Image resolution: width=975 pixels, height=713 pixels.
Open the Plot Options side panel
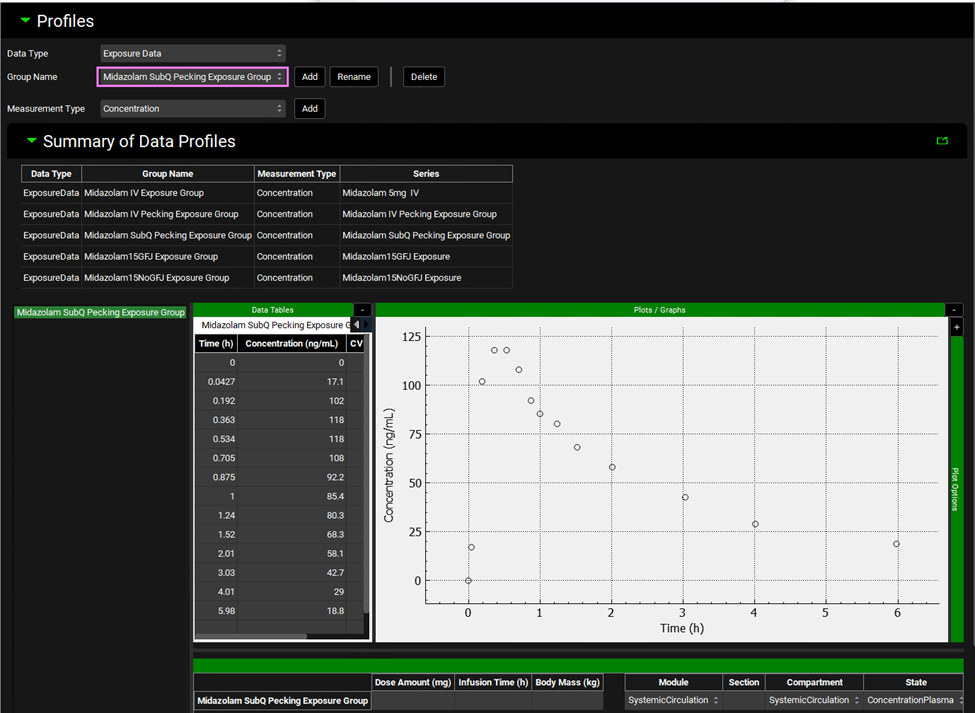coord(957,489)
